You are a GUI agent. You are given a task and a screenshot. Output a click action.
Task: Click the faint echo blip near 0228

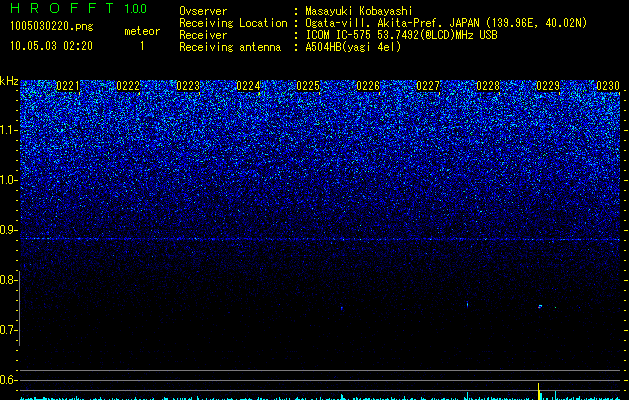click(x=467, y=305)
